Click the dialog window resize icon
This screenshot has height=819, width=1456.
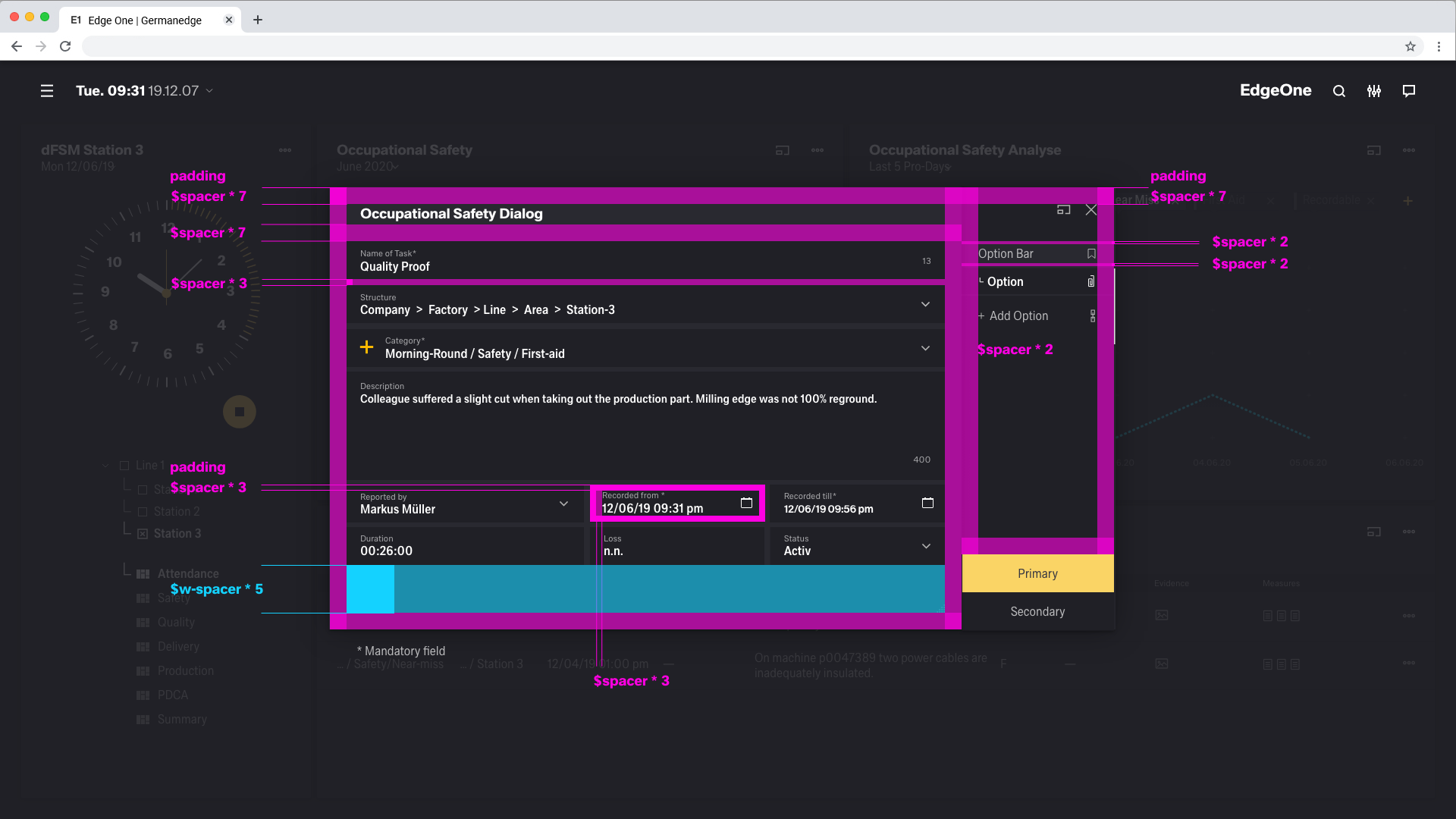tap(1064, 210)
